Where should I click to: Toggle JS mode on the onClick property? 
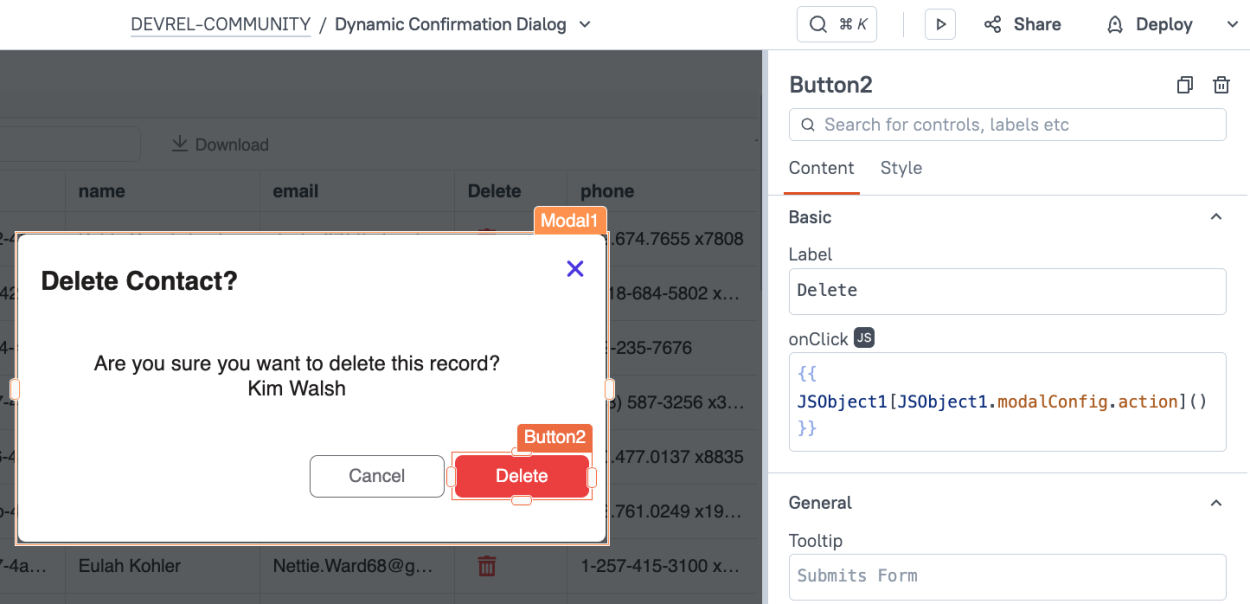[862, 338]
